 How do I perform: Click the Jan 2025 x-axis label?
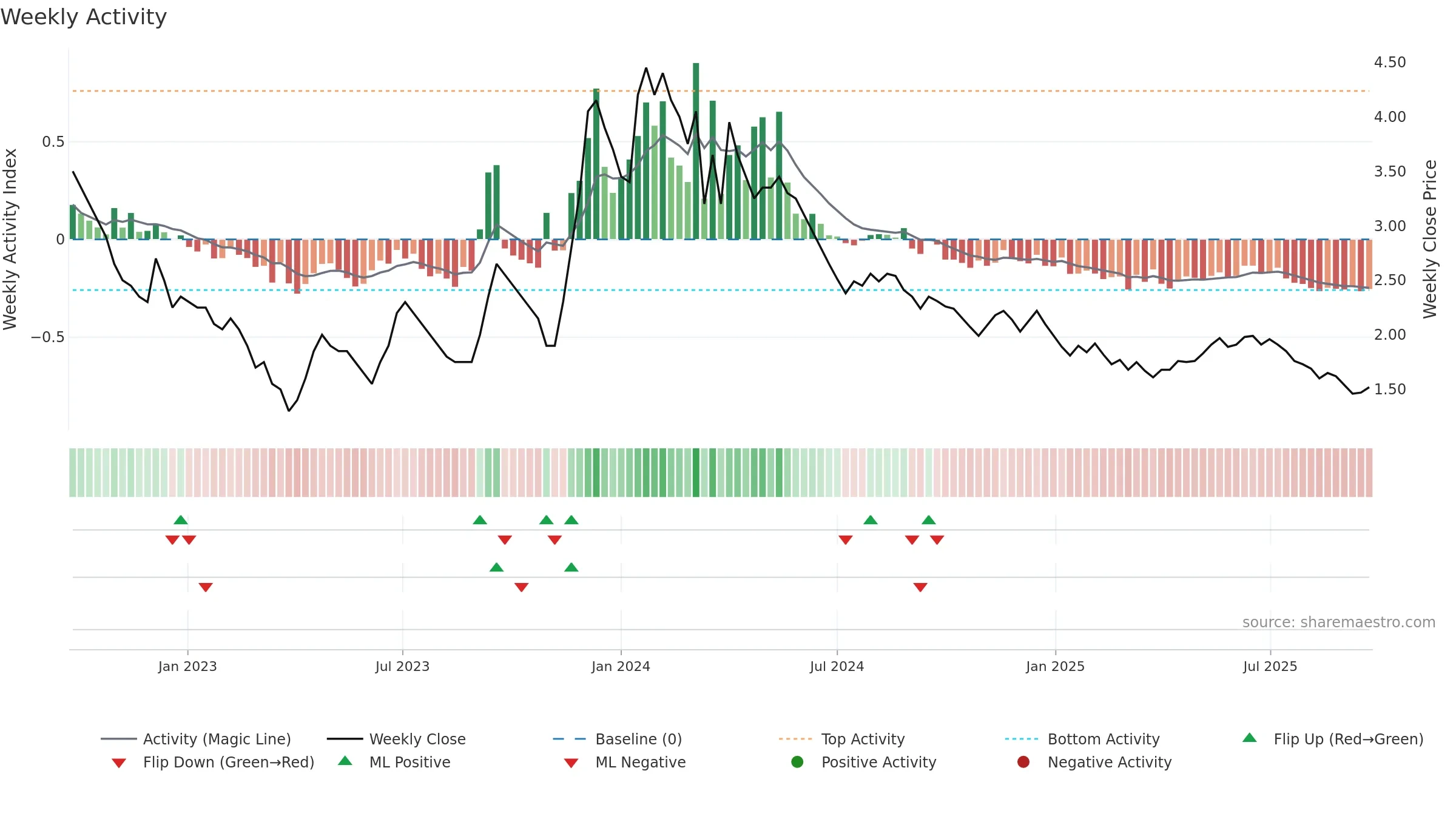point(1055,667)
